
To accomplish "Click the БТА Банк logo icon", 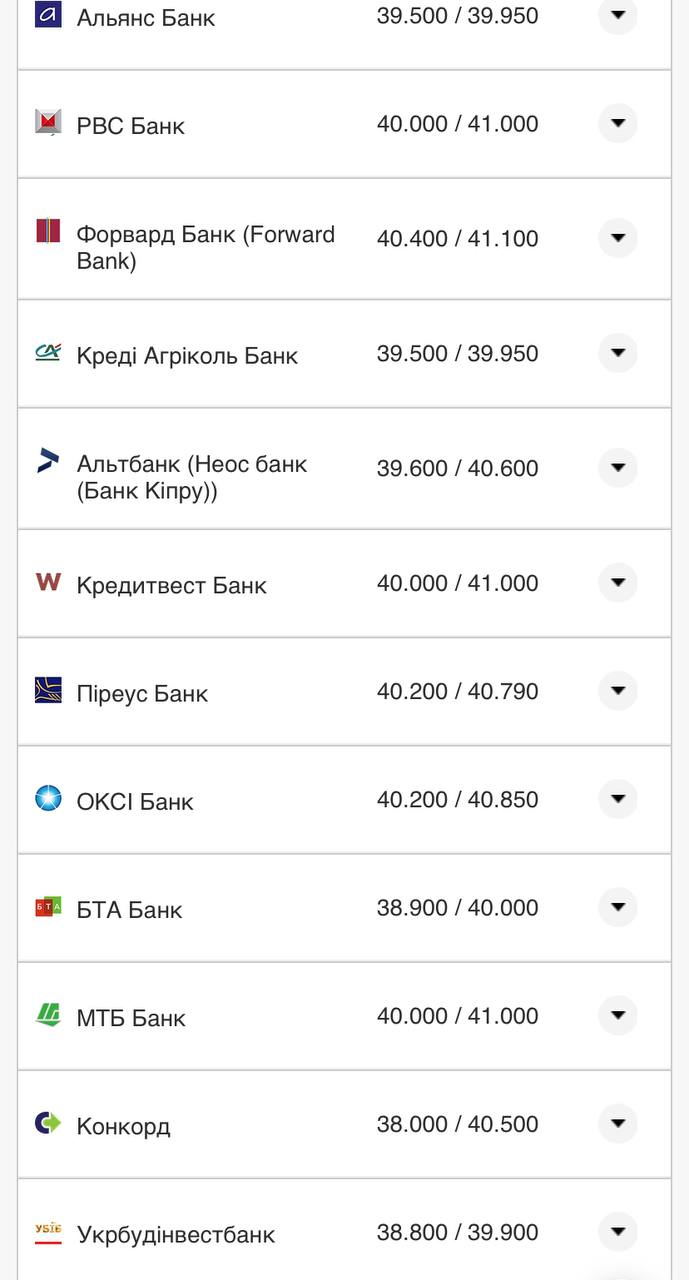I will pyautogui.click(x=48, y=906).
